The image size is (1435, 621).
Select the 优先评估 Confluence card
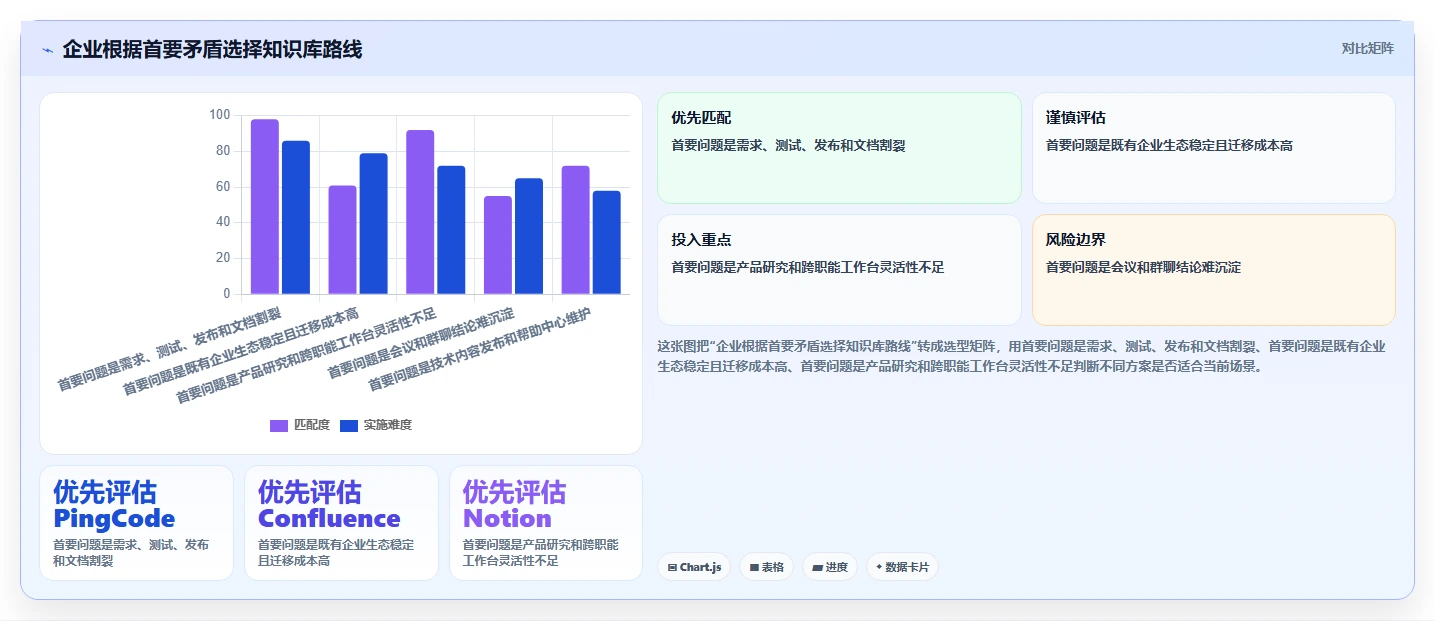coord(341,523)
